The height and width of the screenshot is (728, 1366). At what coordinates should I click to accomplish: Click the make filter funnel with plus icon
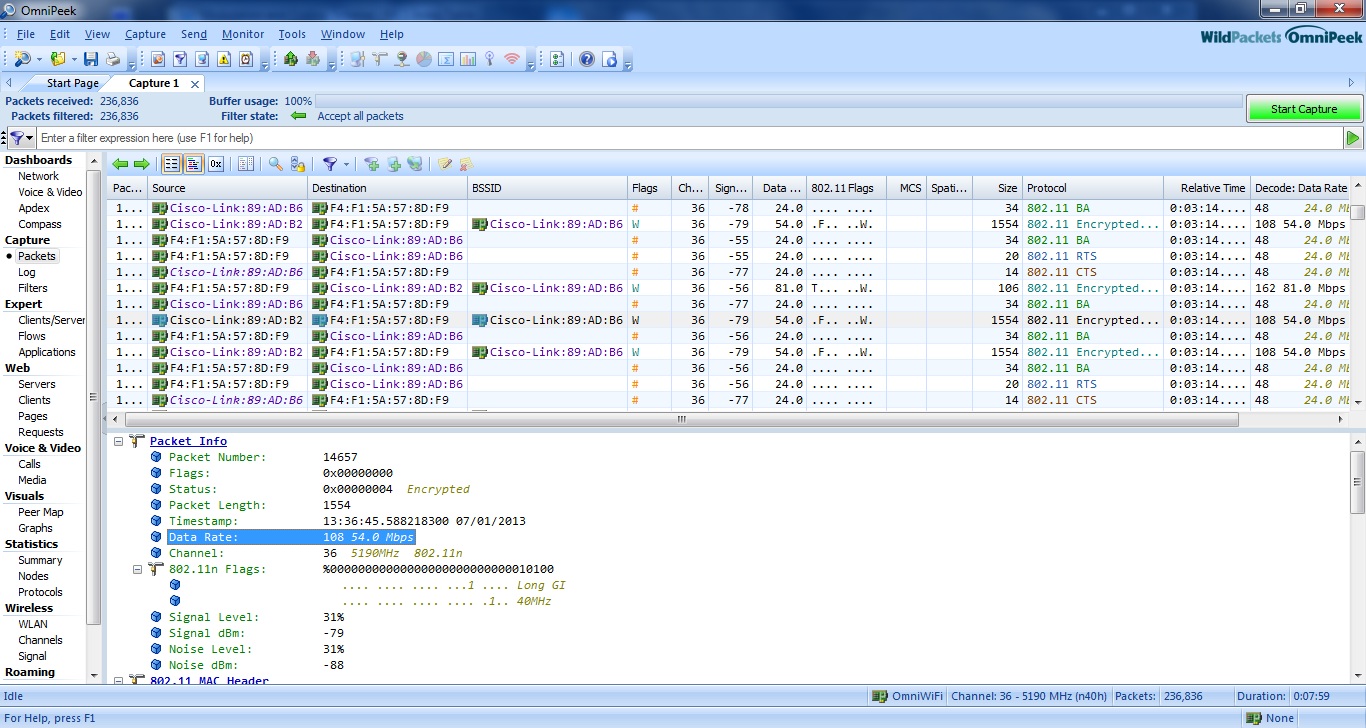tap(371, 164)
